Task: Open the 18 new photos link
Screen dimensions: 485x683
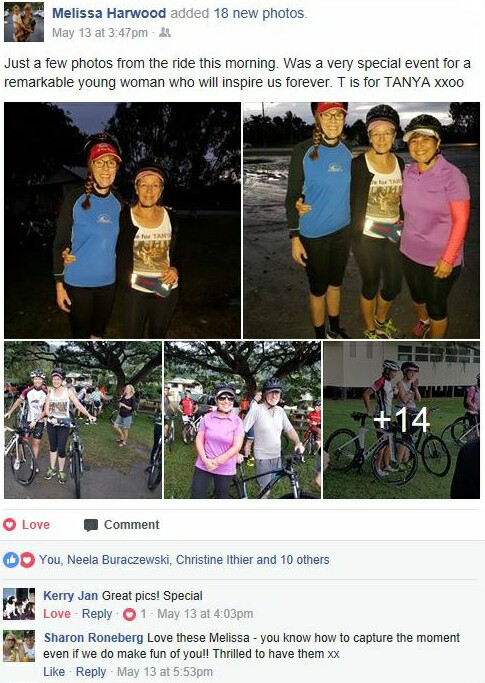Action: 260,13
